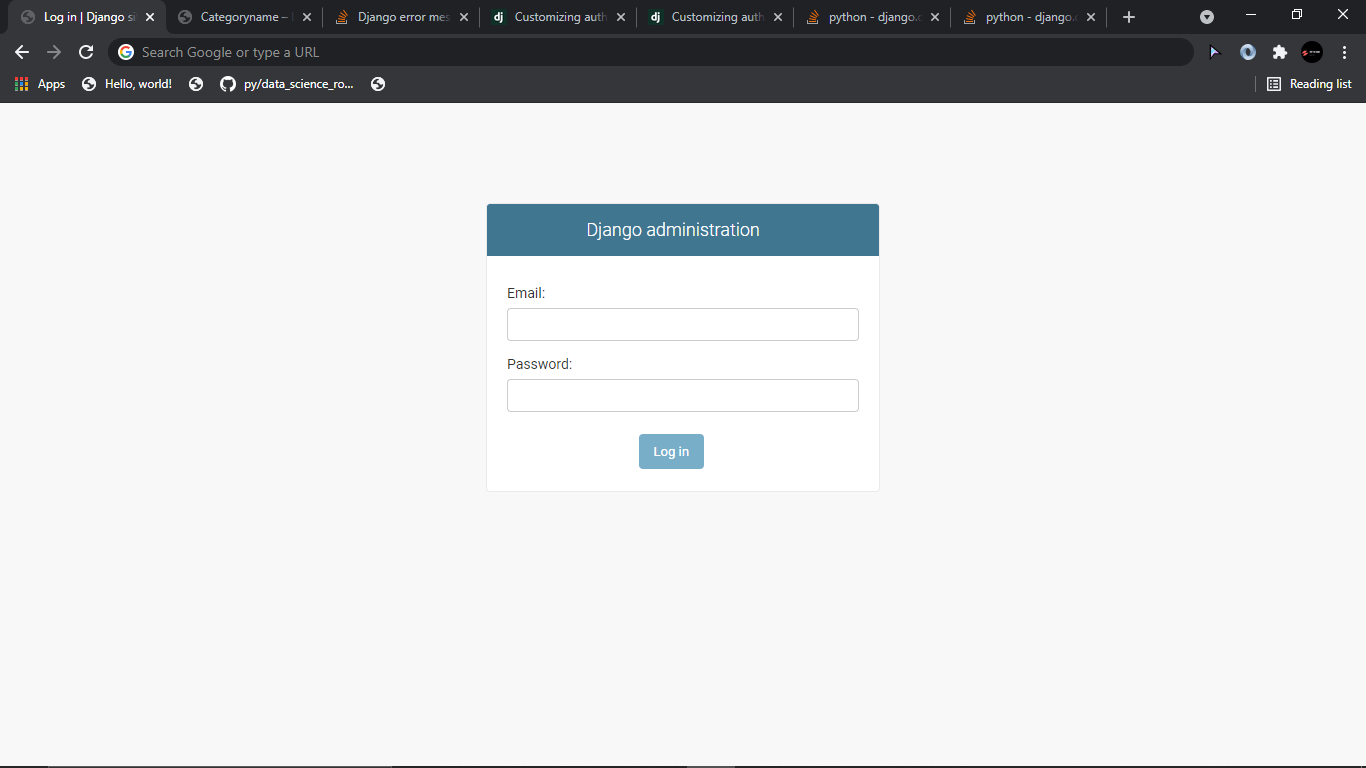The height and width of the screenshot is (768, 1366).
Task: Click the Password input field
Action: click(x=682, y=395)
